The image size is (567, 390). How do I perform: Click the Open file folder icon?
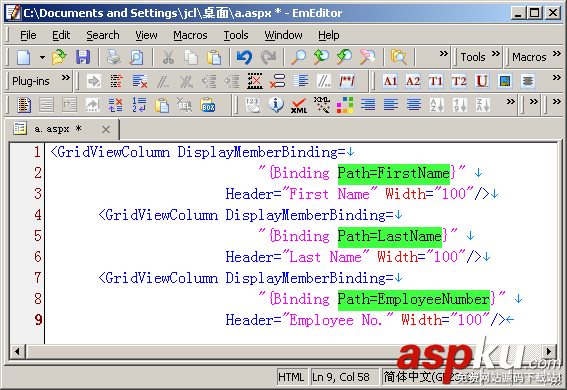point(59,57)
